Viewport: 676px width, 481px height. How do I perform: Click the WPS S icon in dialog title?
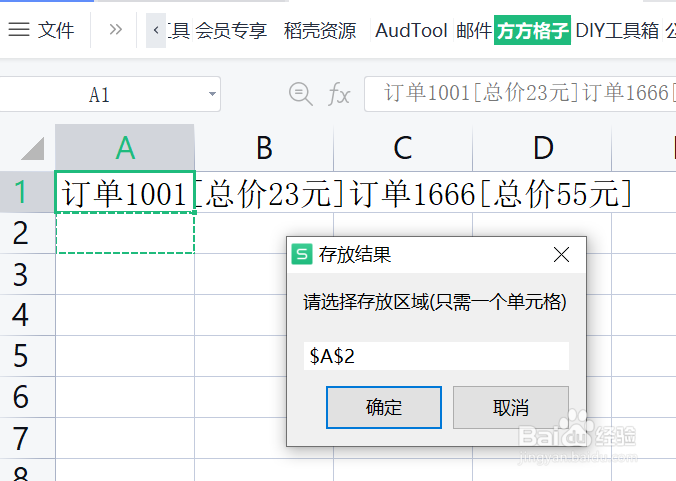pyautogui.click(x=302, y=254)
